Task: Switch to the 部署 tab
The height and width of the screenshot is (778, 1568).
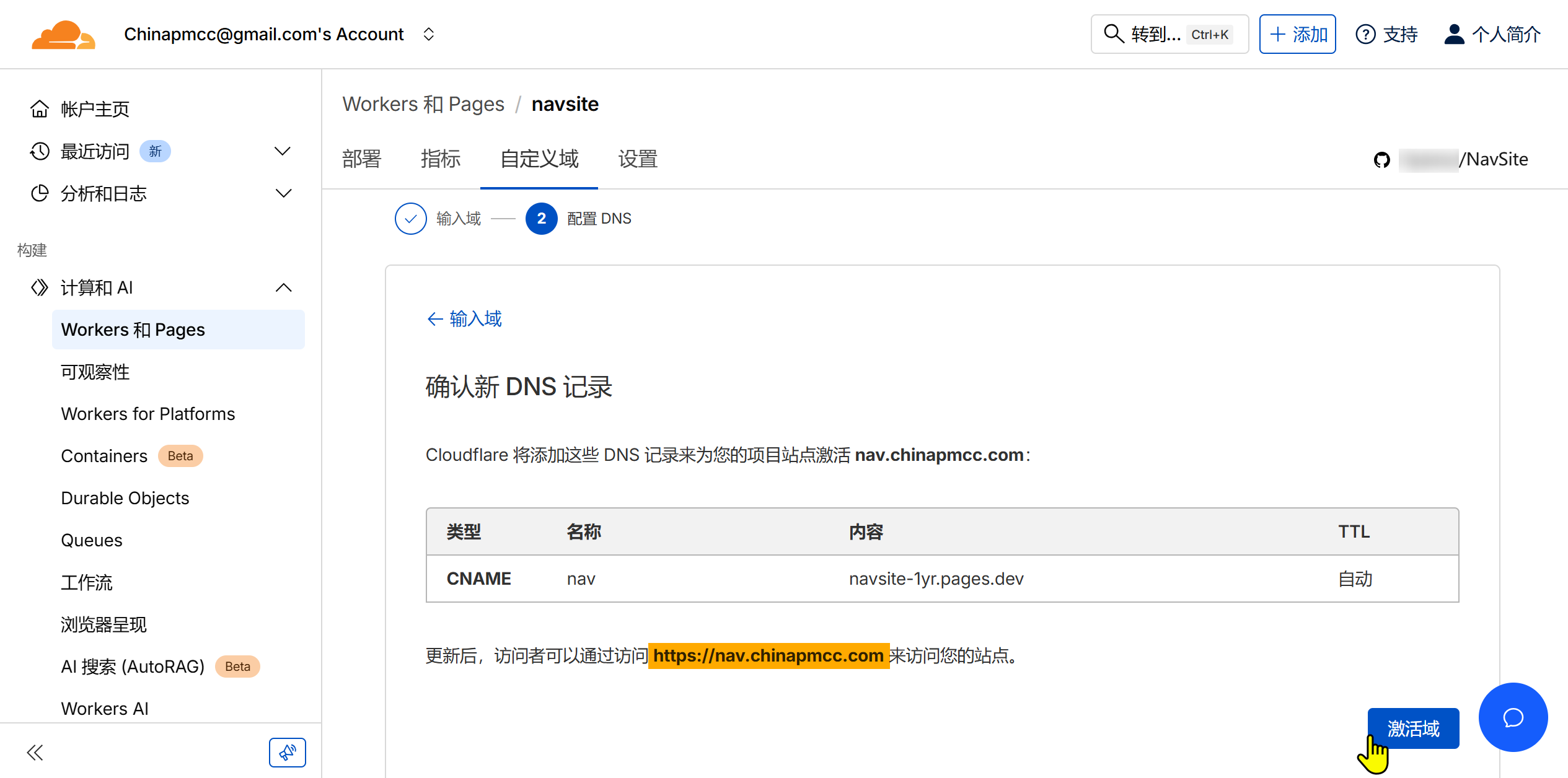Action: tap(361, 159)
